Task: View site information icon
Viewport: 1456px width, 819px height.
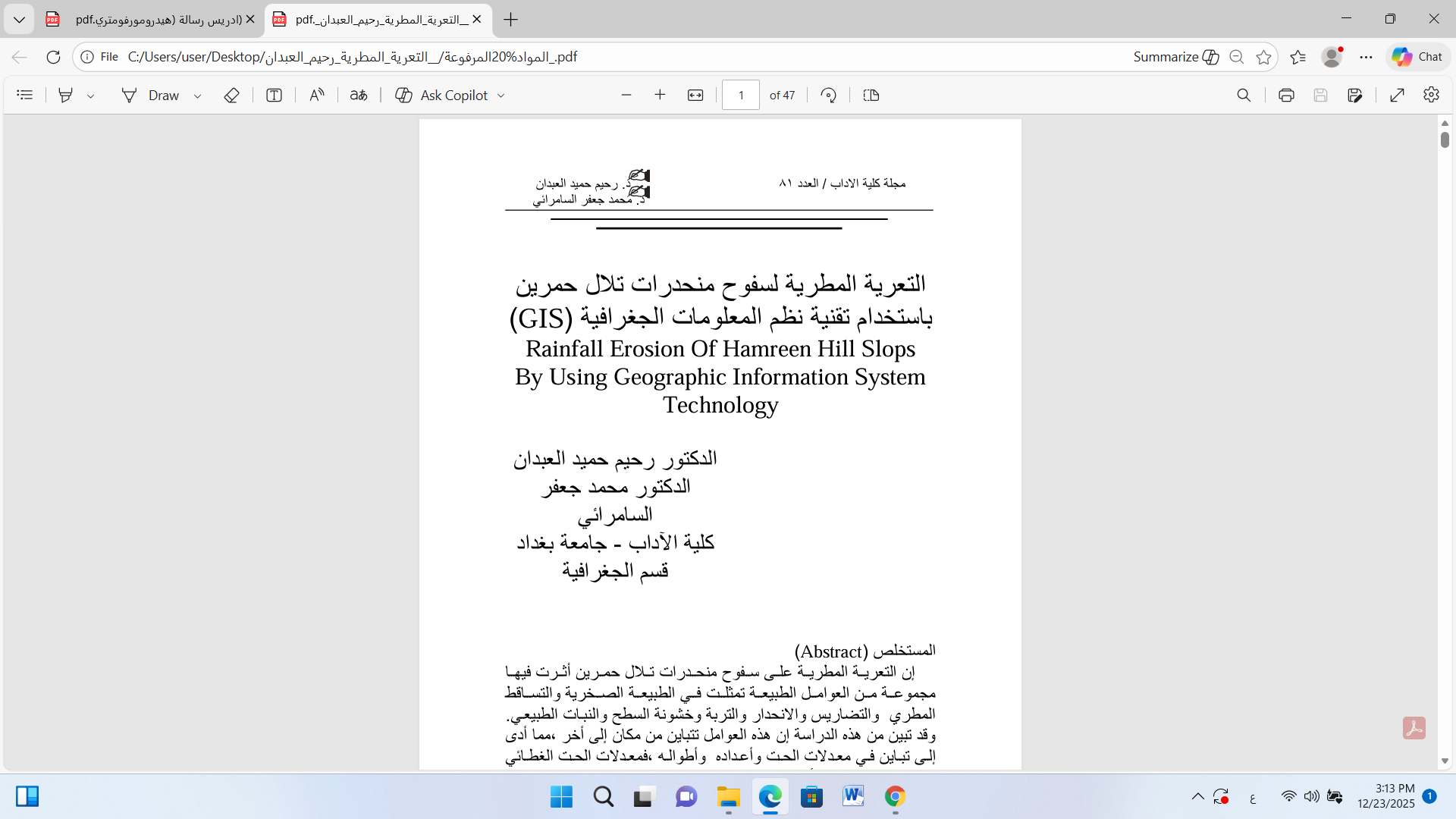Action: 87,57
